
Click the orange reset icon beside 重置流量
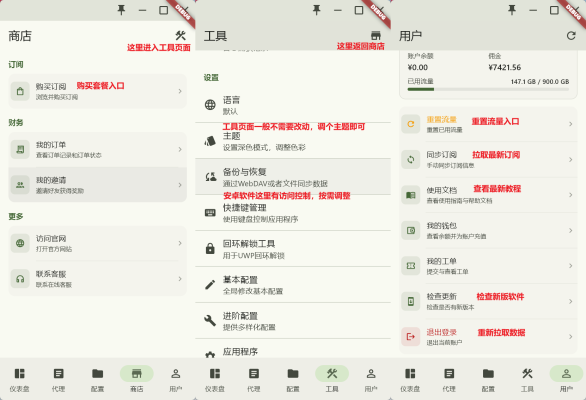(411, 124)
